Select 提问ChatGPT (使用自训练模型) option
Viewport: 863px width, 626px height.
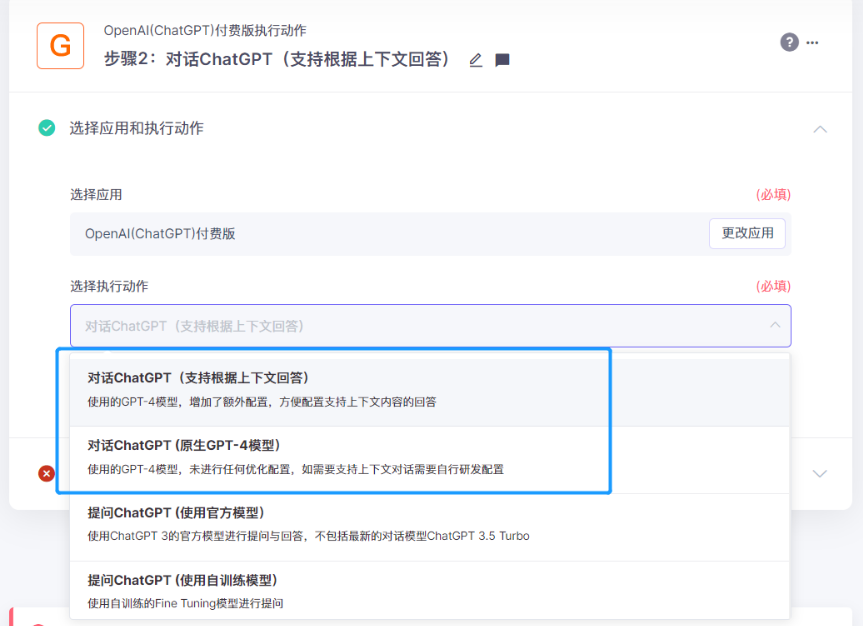(x=429, y=591)
